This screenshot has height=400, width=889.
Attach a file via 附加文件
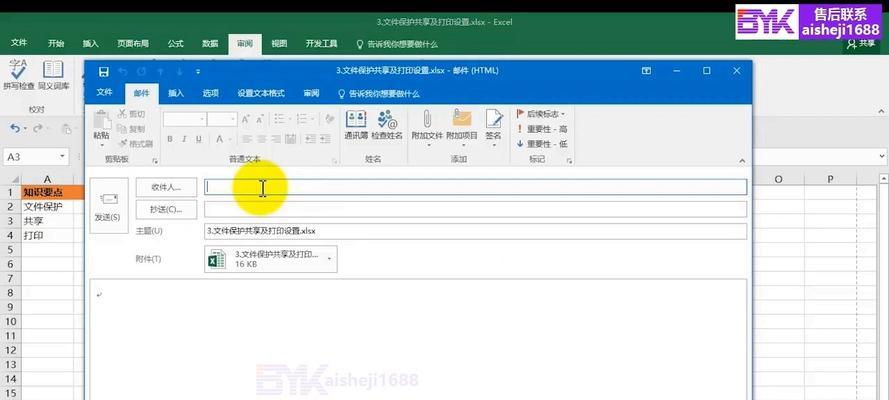coord(427,128)
